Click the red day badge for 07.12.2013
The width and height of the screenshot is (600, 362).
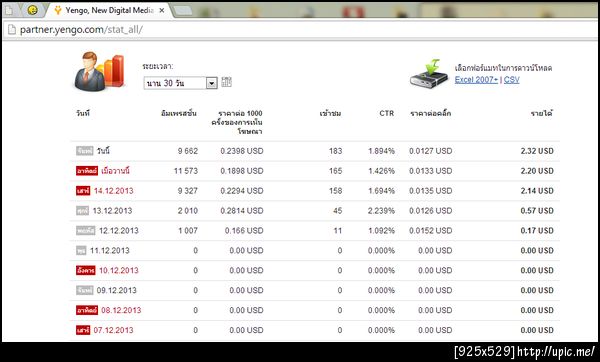tap(83, 330)
